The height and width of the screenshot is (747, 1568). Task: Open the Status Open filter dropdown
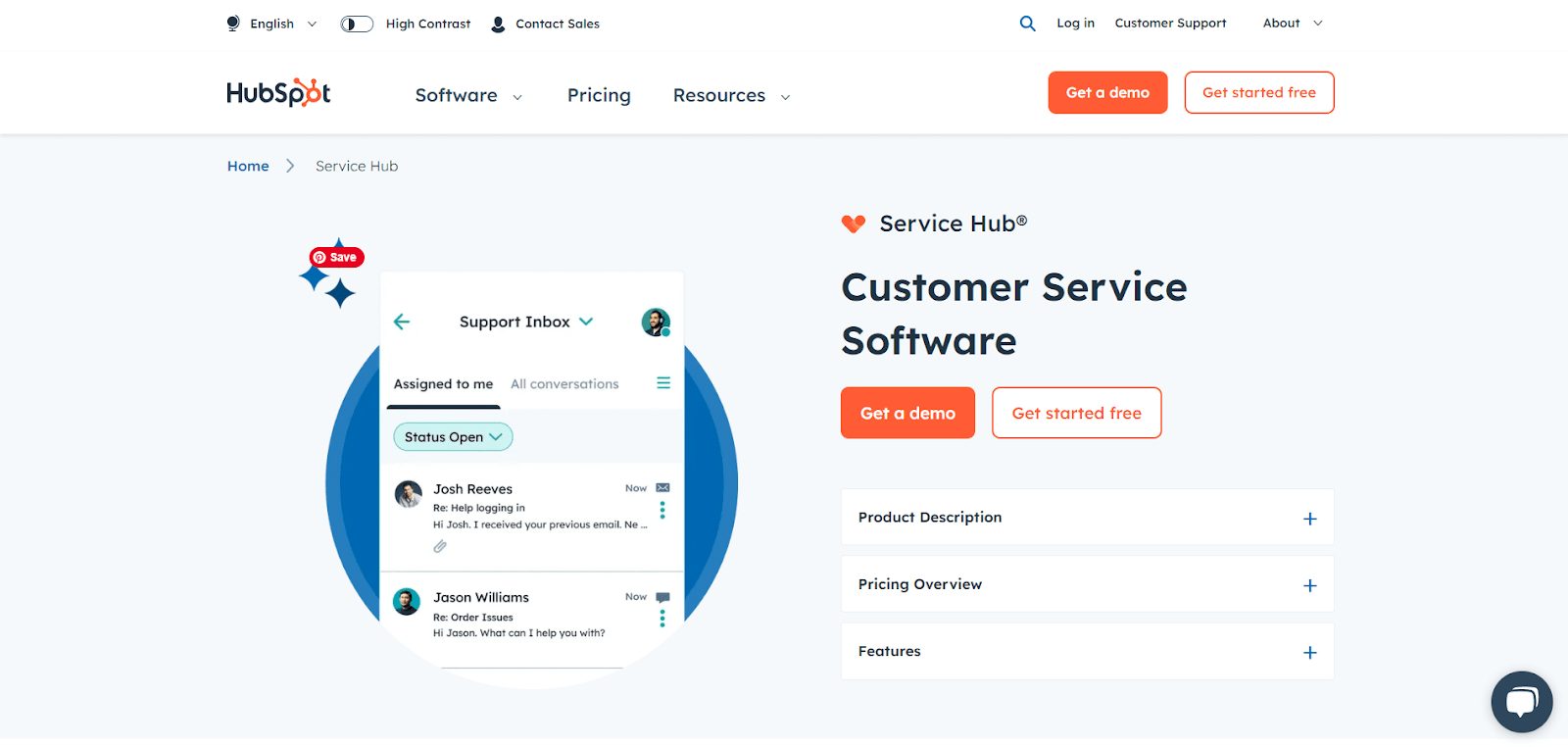point(453,437)
